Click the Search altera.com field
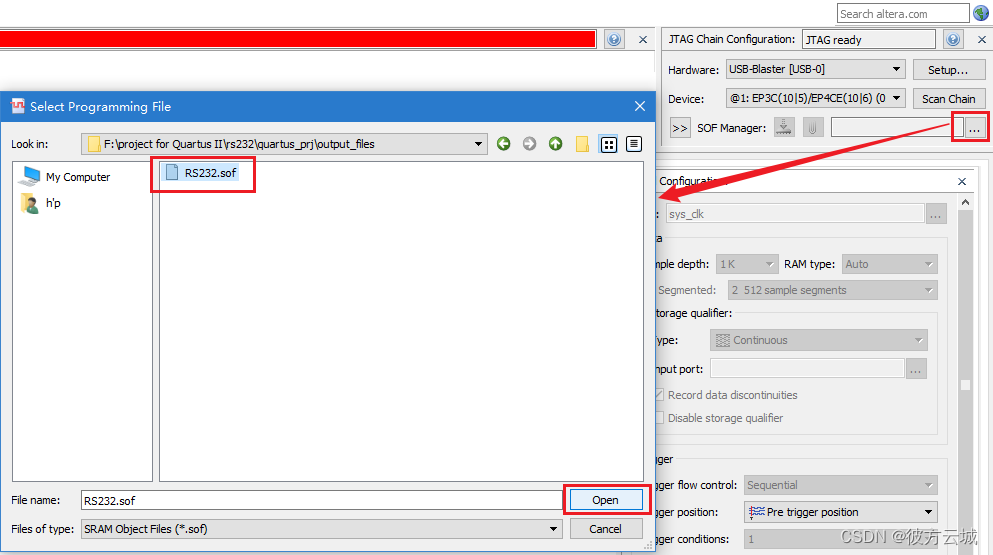This screenshot has height=555, width=993. (x=902, y=13)
